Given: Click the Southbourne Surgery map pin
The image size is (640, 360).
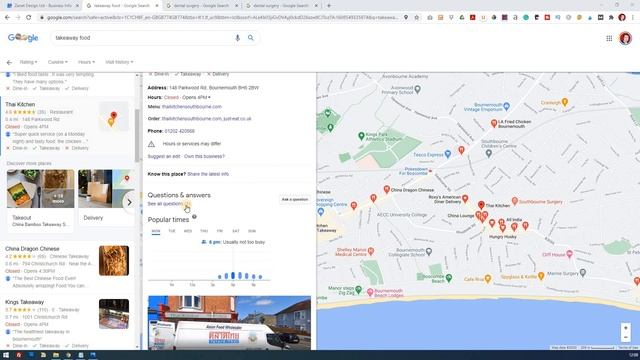Looking at the screenshot, I should (x=515, y=201).
